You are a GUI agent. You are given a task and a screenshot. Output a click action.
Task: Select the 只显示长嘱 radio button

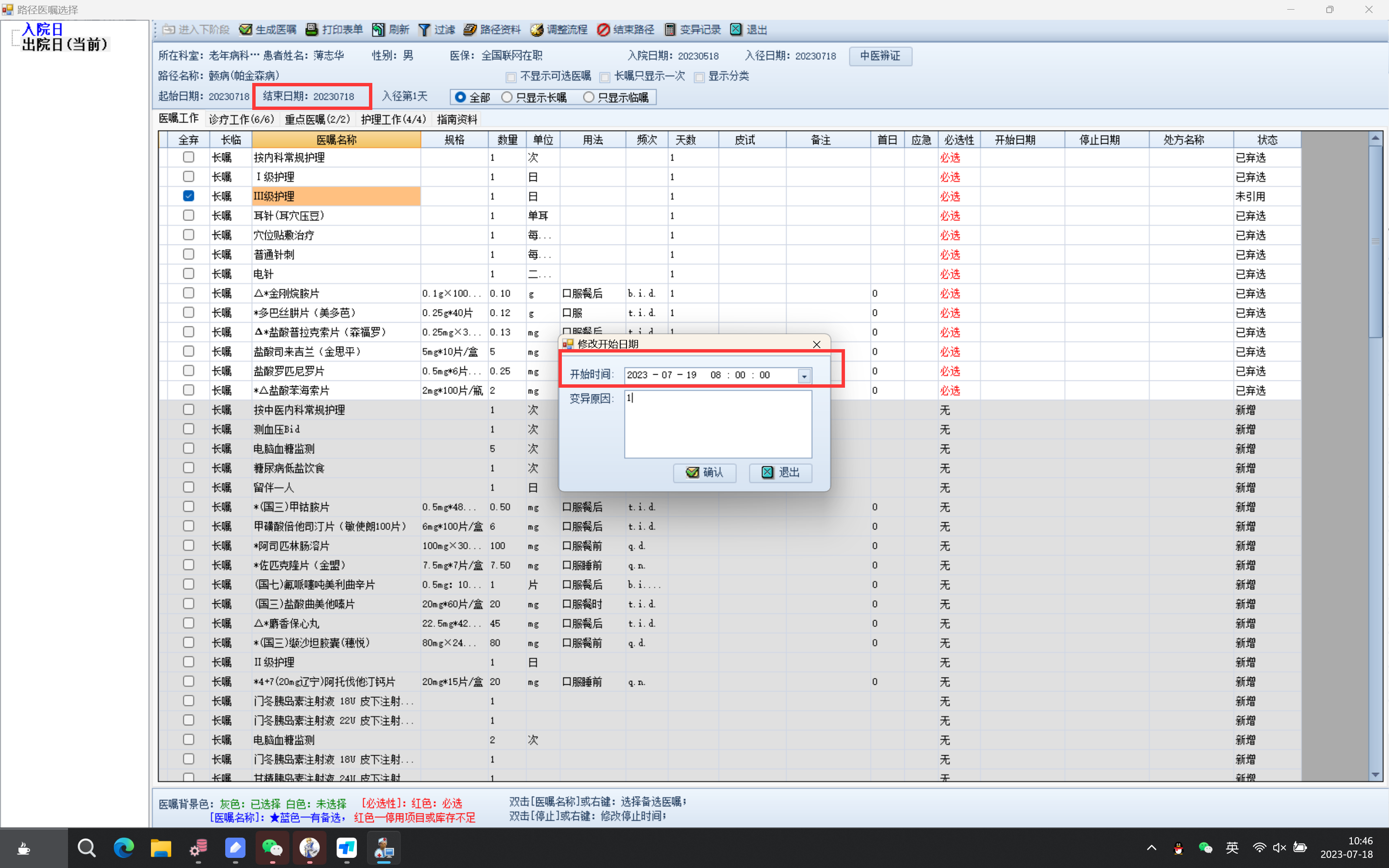coord(507,97)
